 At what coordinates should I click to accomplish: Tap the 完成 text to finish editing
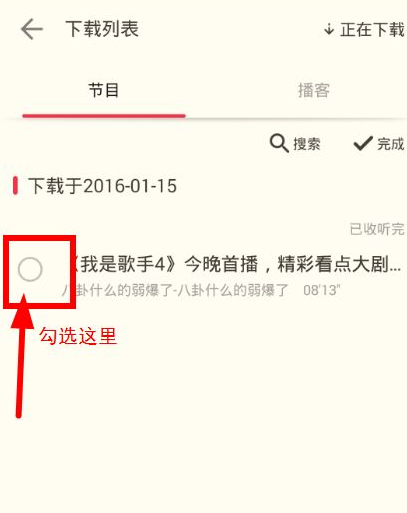tap(391, 144)
